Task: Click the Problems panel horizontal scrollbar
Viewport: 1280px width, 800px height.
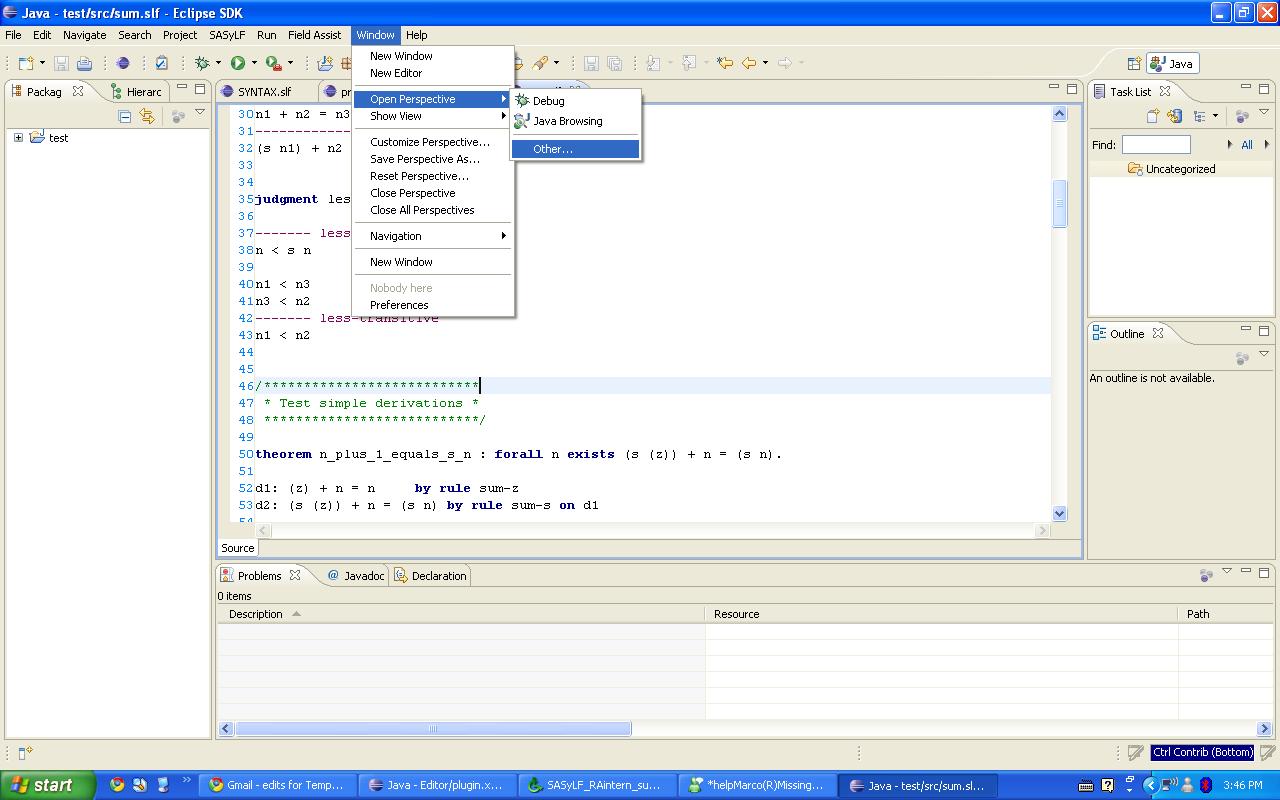Action: 433,729
